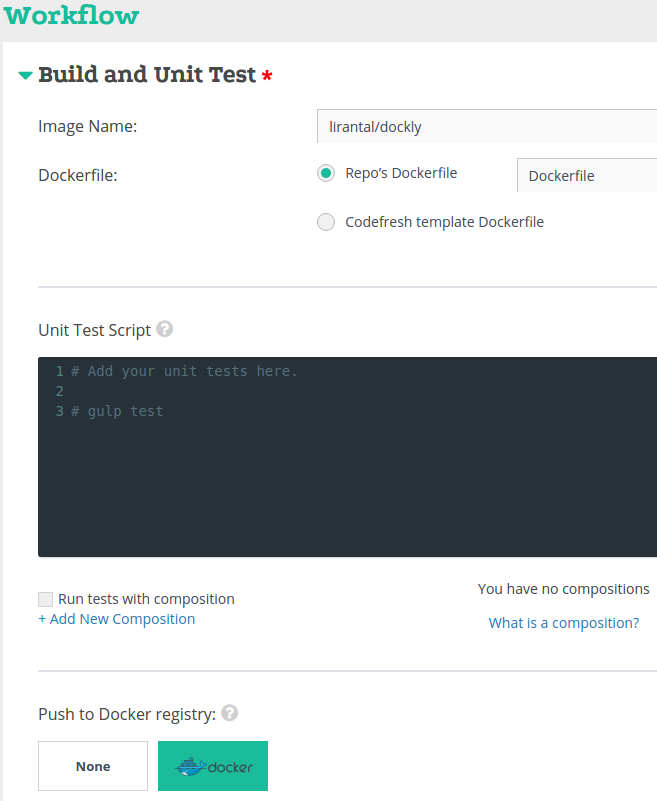The image size is (657, 801).
Task: Enable Run tests with composition checkbox
Action: click(x=46, y=599)
